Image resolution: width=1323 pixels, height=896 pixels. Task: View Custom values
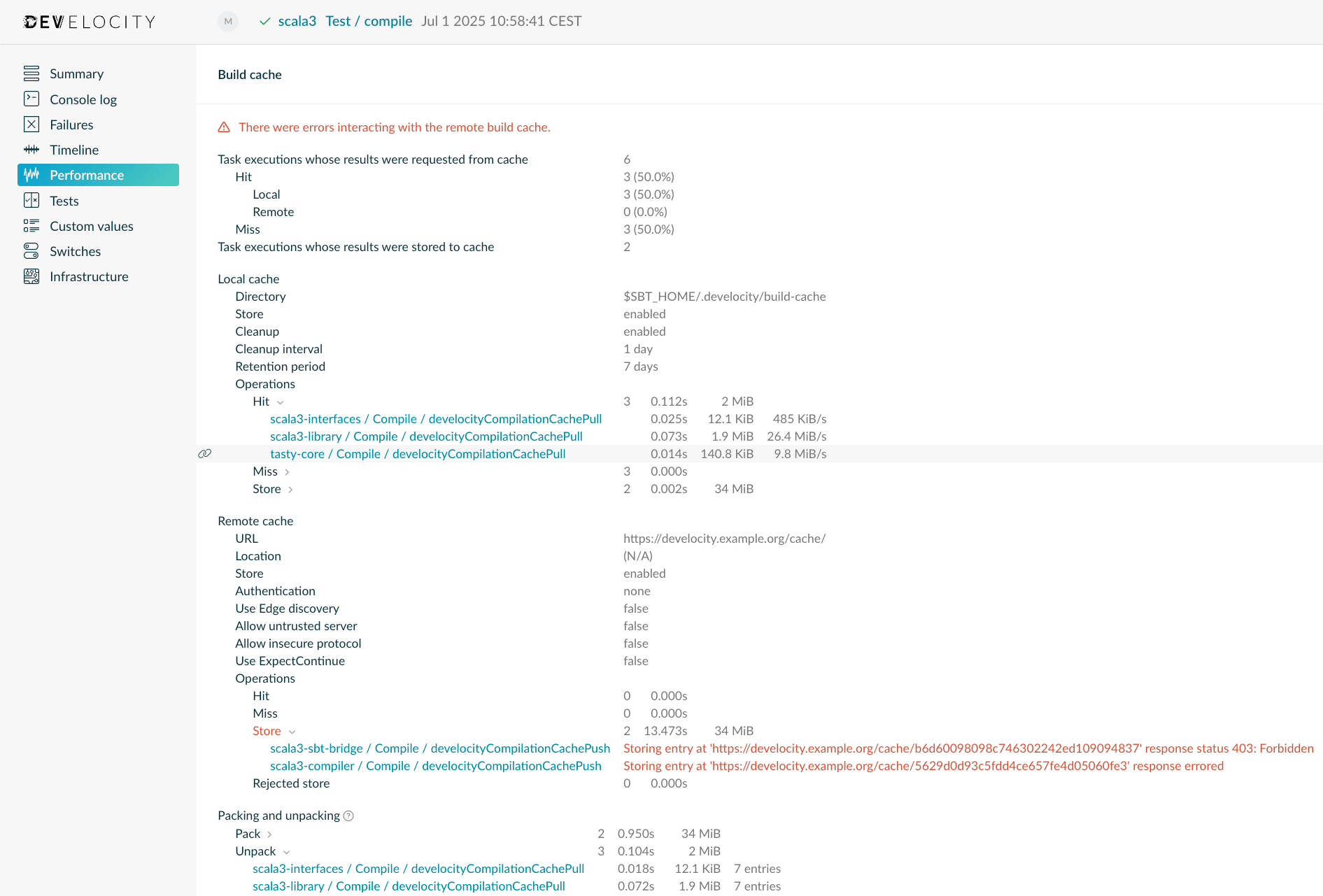point(92,226)
